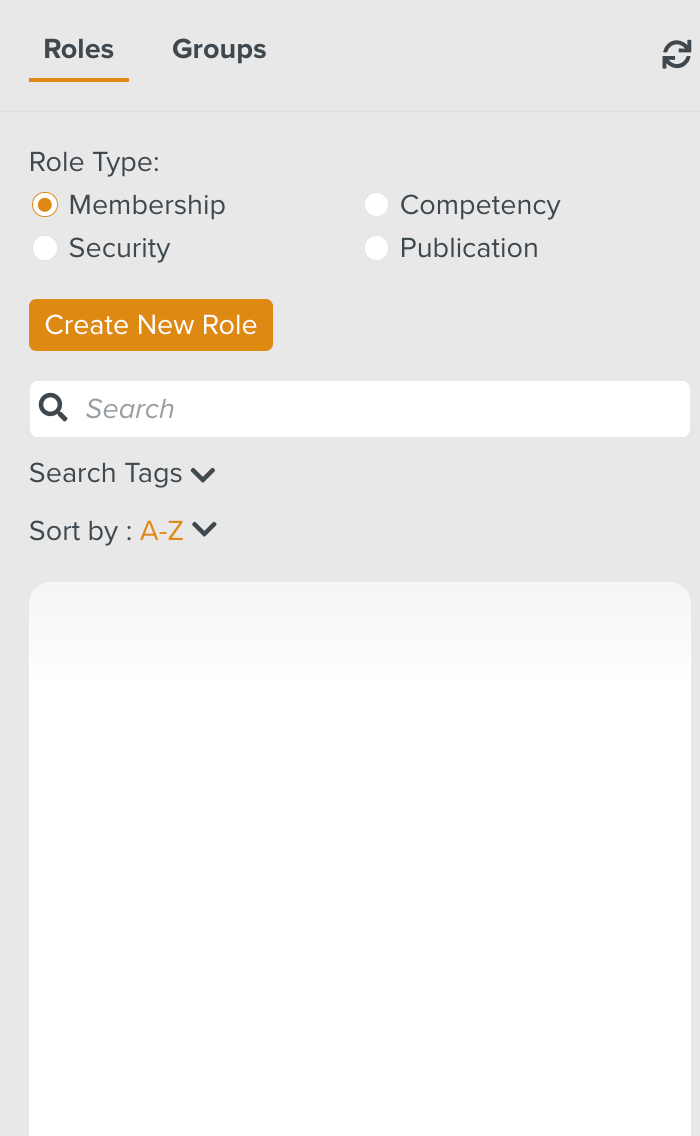Enable the Competency radio button circle
Screen dimensions: 700x1136
coord(376,205)
